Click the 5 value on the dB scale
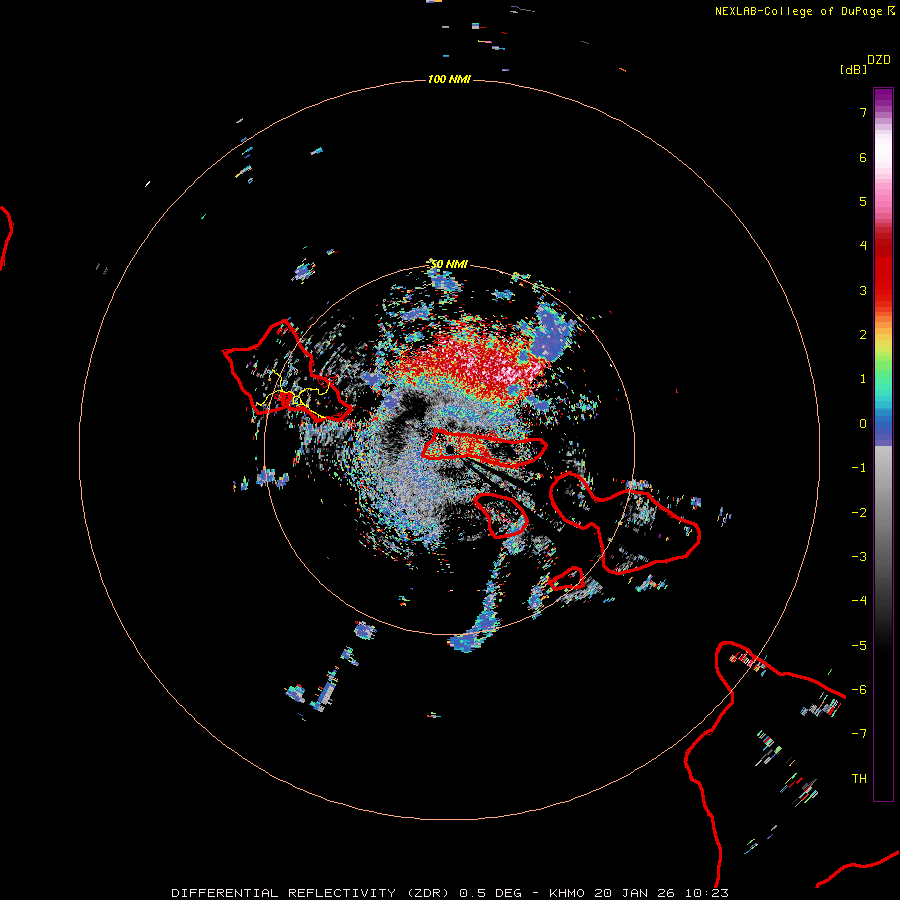Viewport: 900px width, 900px height. click(863, 201)
